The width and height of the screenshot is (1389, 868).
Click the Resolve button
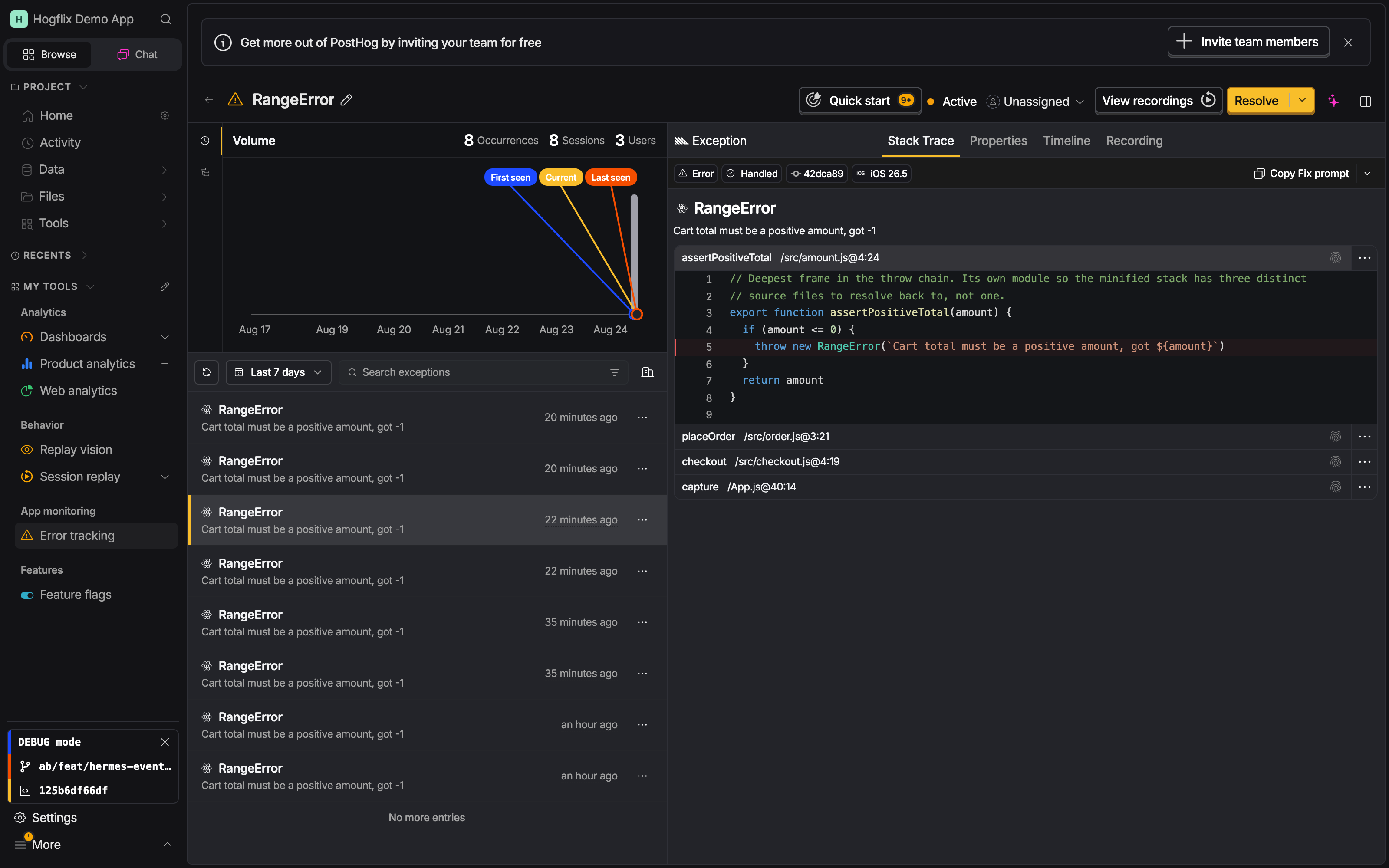1257,100
